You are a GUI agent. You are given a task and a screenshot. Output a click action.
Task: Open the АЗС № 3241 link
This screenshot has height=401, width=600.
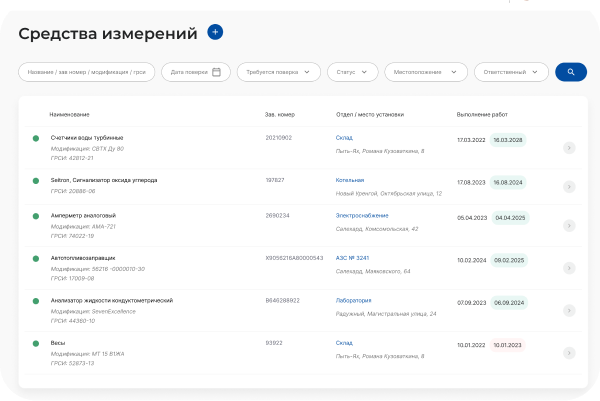click(353, 258)
